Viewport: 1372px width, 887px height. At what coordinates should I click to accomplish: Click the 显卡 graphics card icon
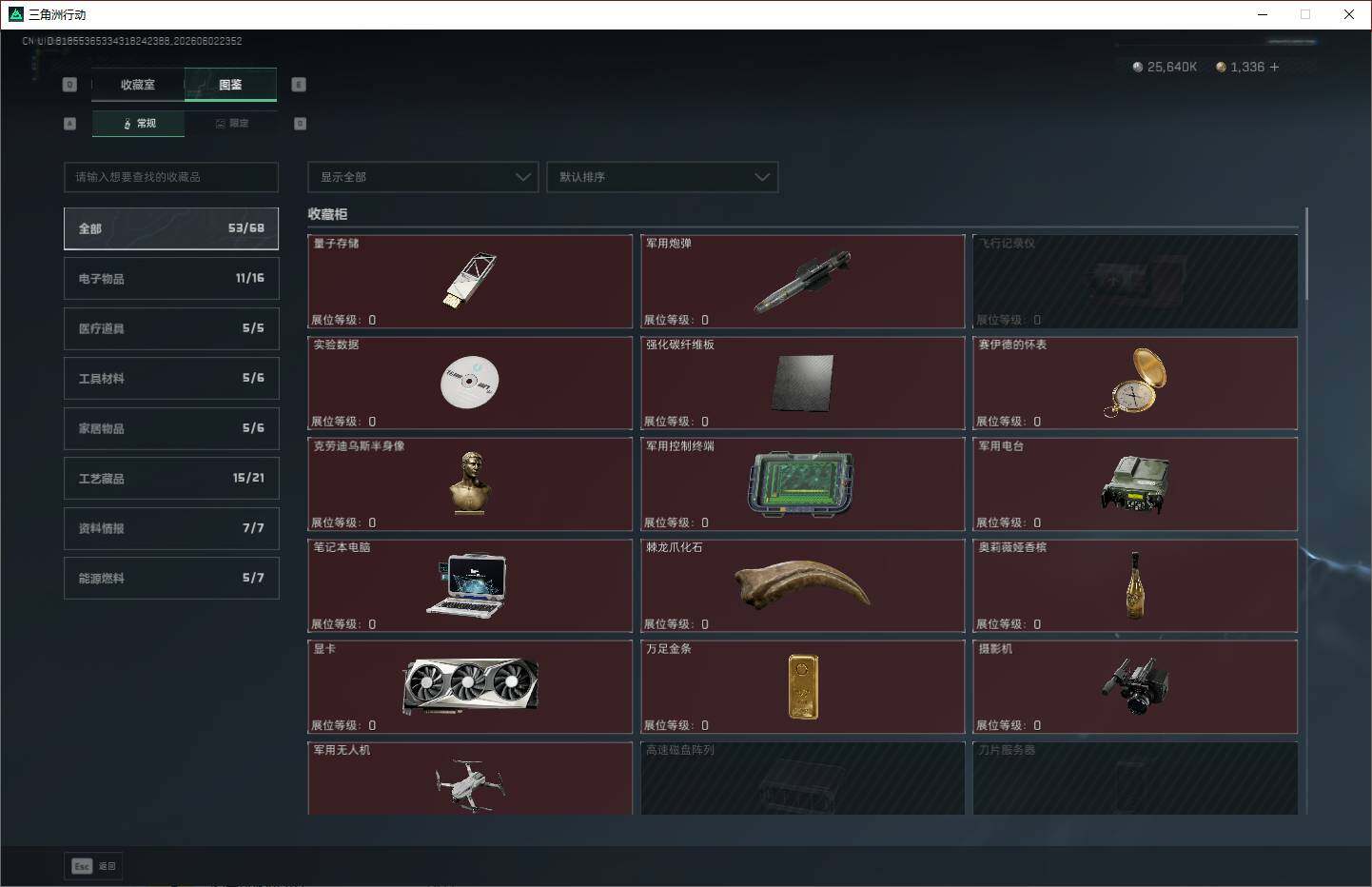pos(470,686)
